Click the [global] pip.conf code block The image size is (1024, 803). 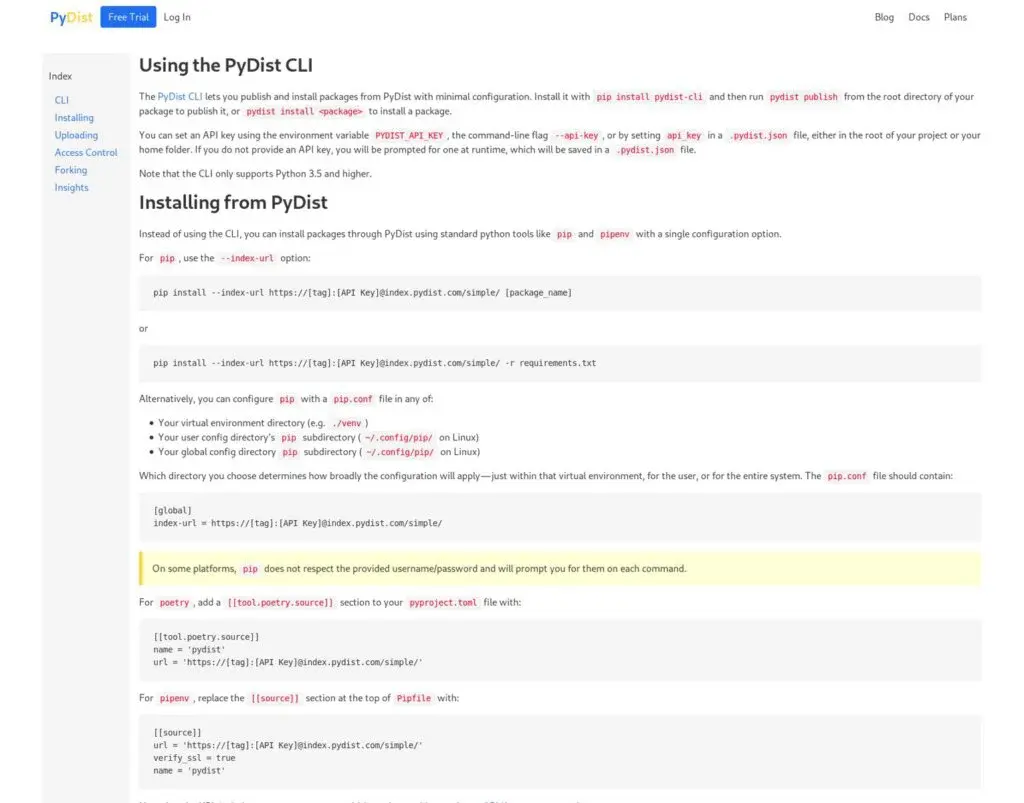(560, 516)
